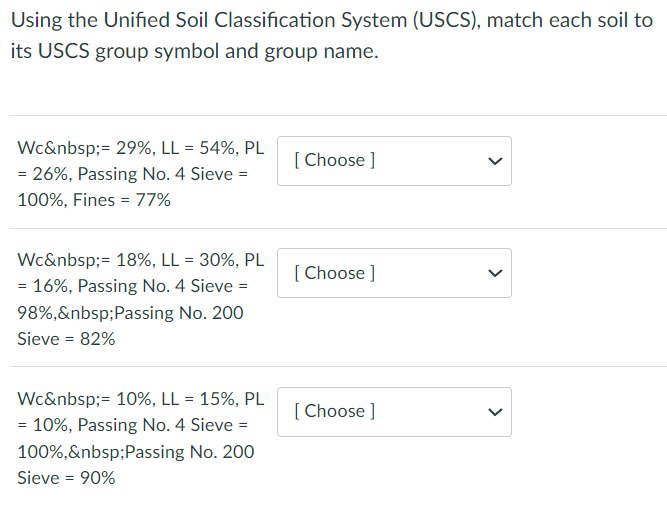Open the dropdown for the LL = 30% soil
The height and width of the screenshot is (515, 667).
394,273
